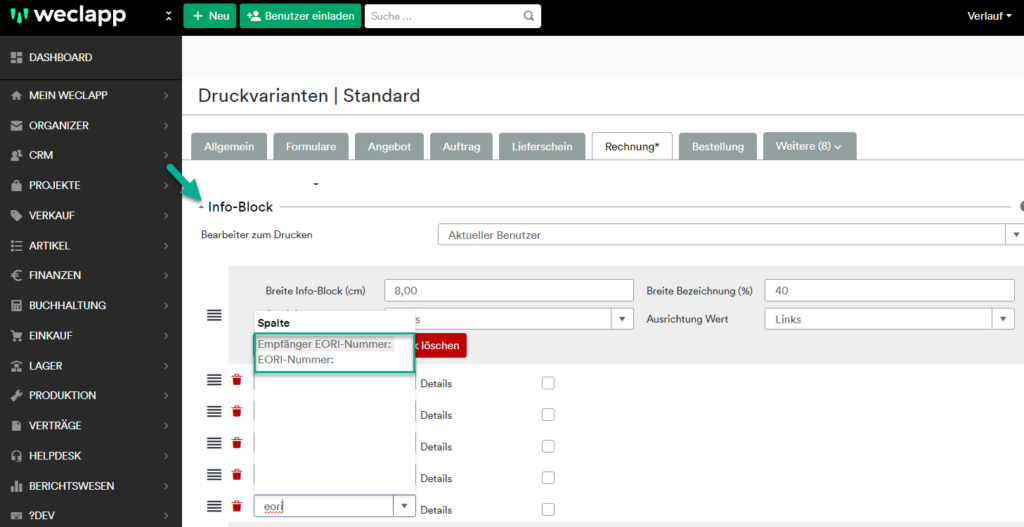The image size is (1024, 527).
Task: Check the Details checkbox in the last row
Action: (548, 509)
